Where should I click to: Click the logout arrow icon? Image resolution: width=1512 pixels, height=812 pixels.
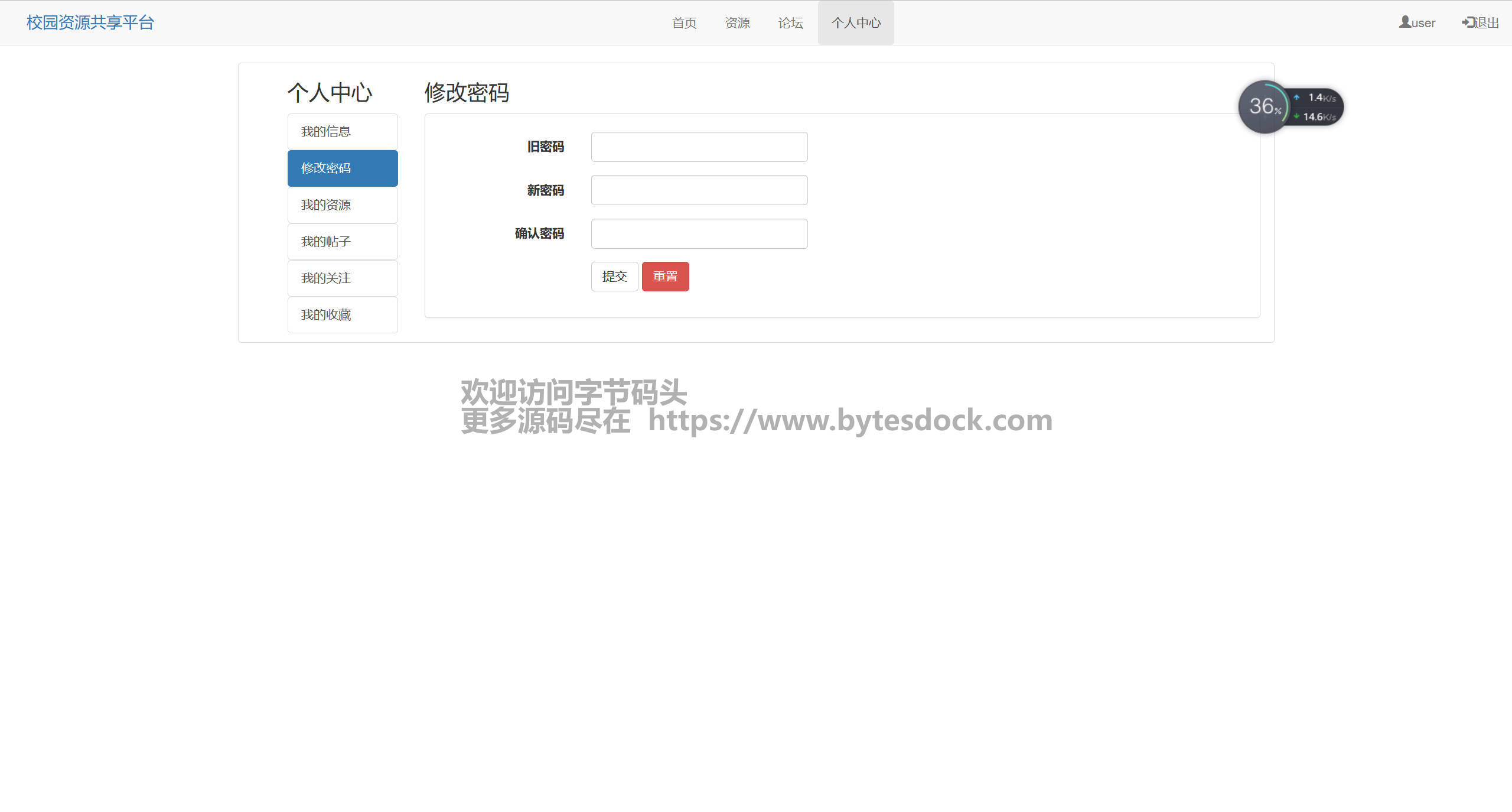(1468, 22)
